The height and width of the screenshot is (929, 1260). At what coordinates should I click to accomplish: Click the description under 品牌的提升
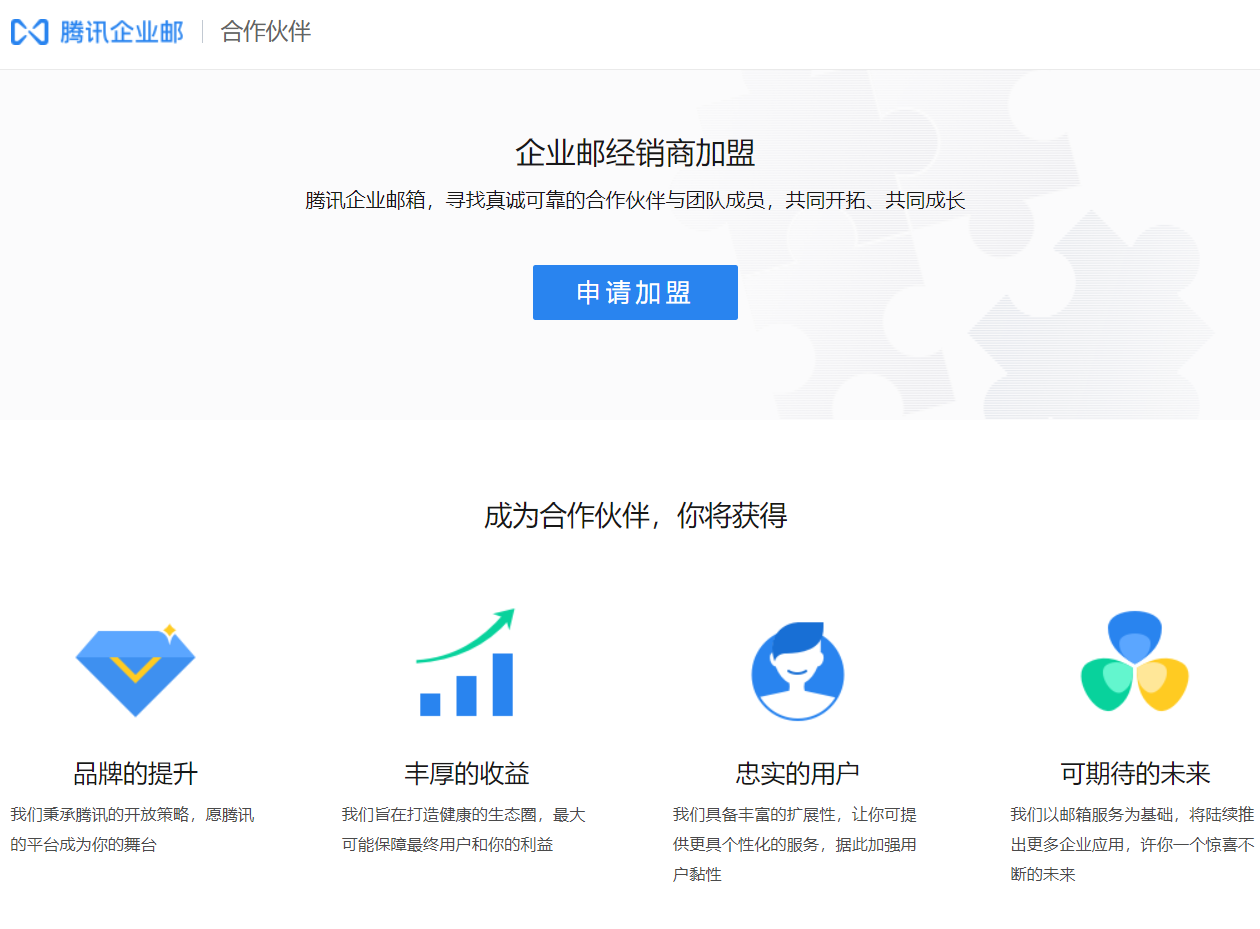132,830
